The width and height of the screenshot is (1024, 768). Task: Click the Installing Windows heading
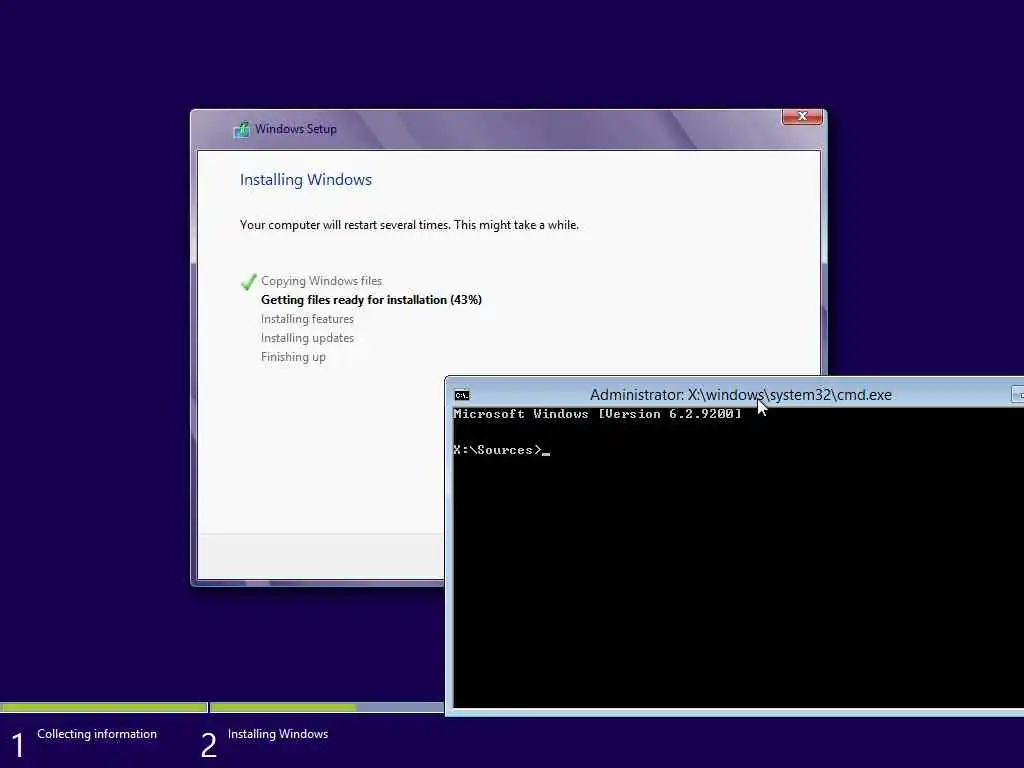[306, 180]
